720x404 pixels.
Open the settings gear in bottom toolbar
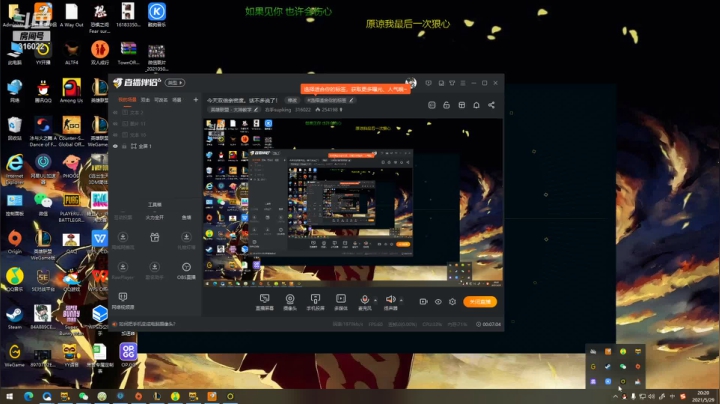(x=452, y=302)
